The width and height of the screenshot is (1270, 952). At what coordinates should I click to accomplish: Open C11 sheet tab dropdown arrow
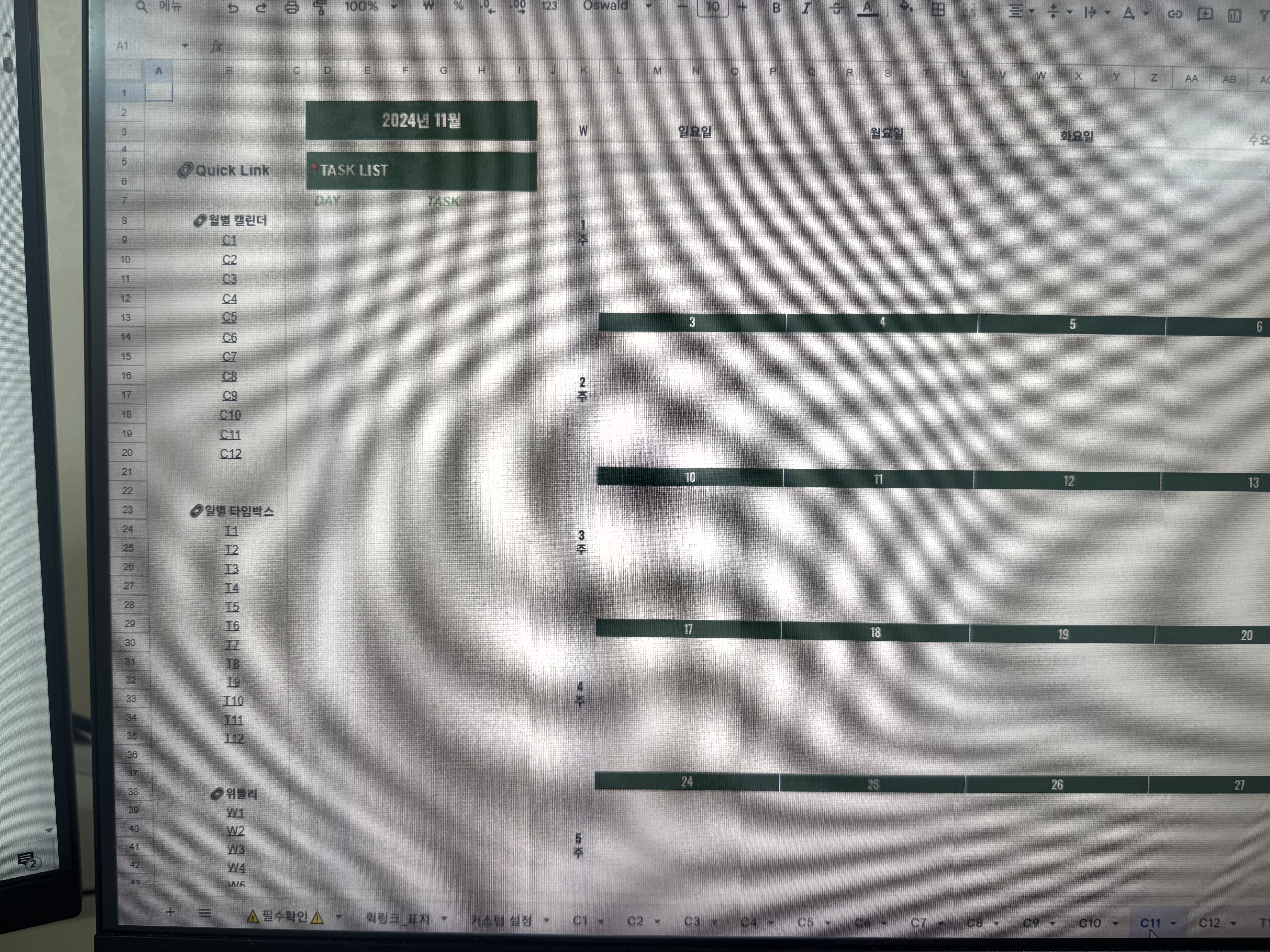1174,924
